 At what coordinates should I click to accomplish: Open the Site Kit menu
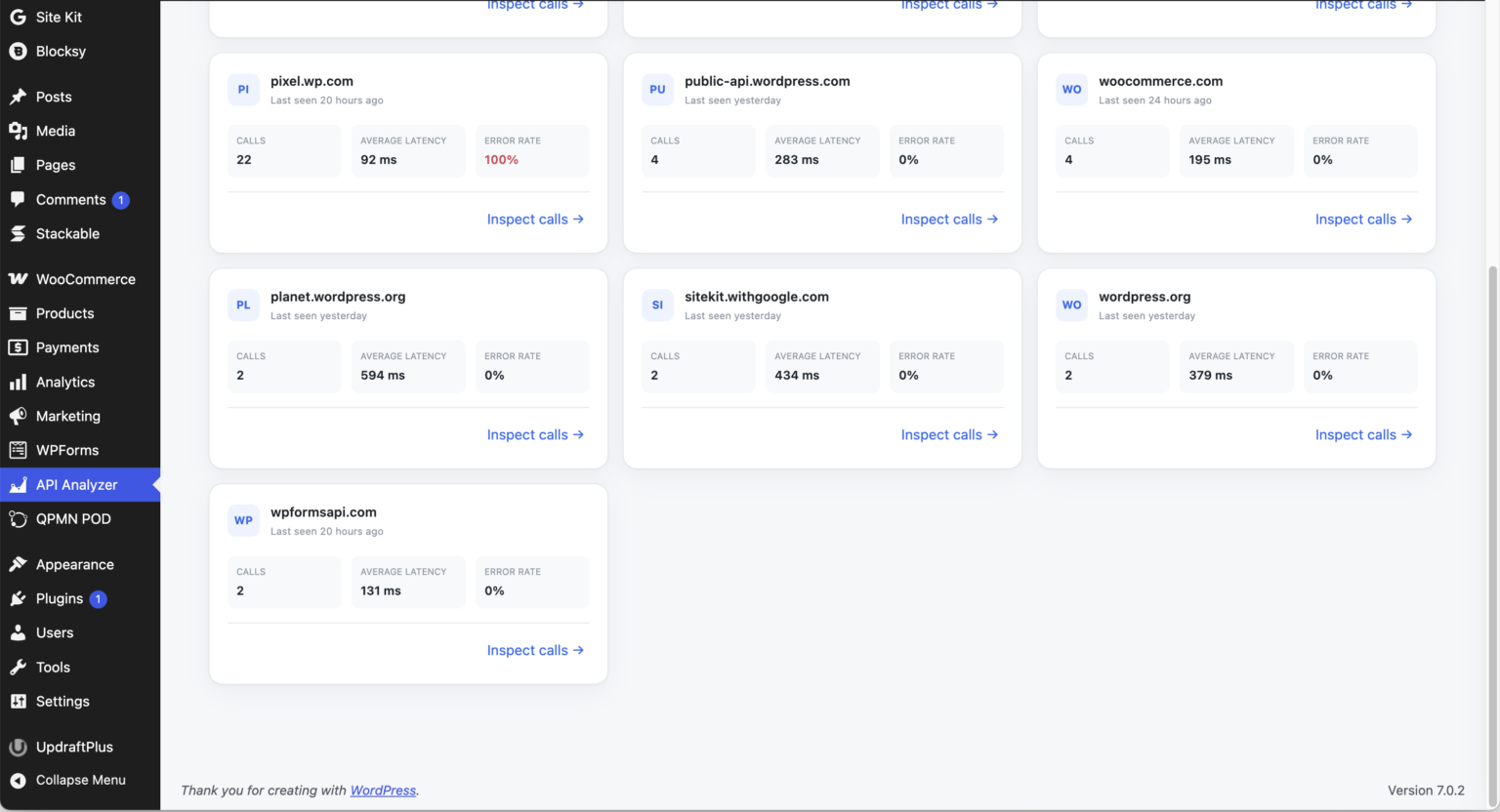tap(80, 17)
